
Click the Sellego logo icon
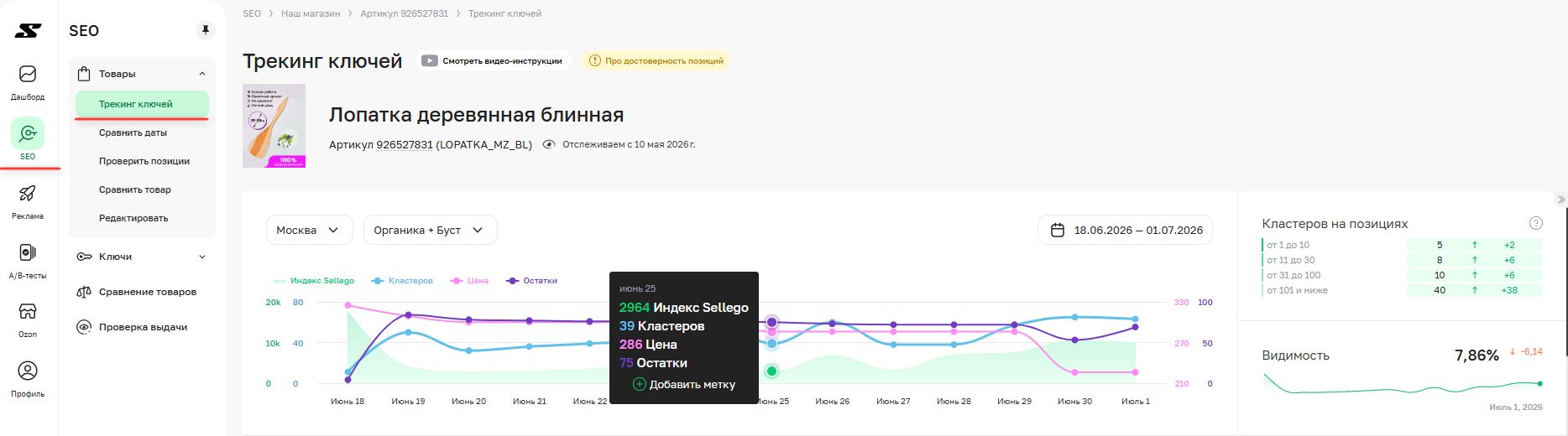pos(28,31)
